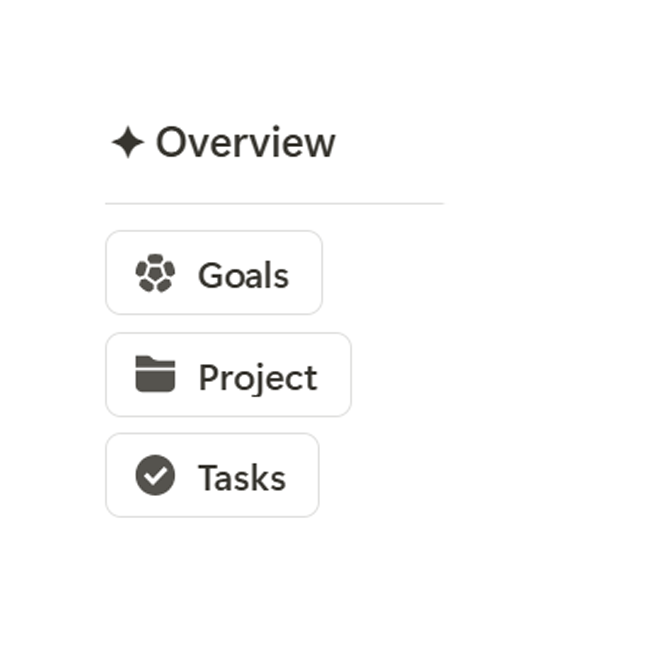This screenshot has height=650, width=650.
Task: Click the blank right edge of the Tasks button
Action: pyautogui.click(x=303, y=475)
